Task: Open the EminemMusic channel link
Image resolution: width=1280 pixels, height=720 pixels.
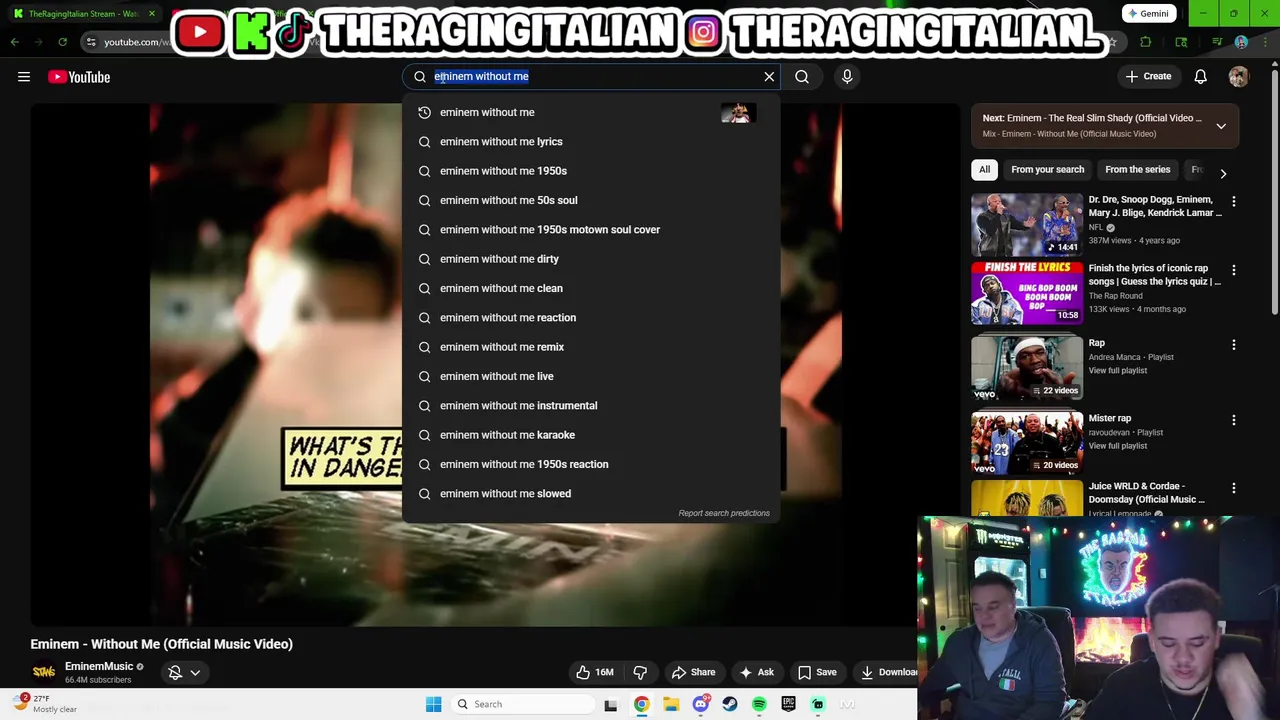Action: click(99, 666)
